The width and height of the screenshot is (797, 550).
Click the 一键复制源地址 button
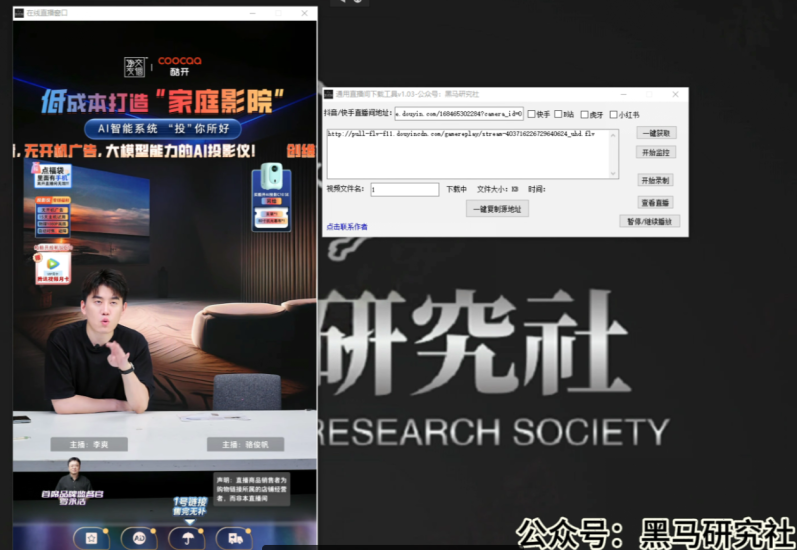coord(497,209)
